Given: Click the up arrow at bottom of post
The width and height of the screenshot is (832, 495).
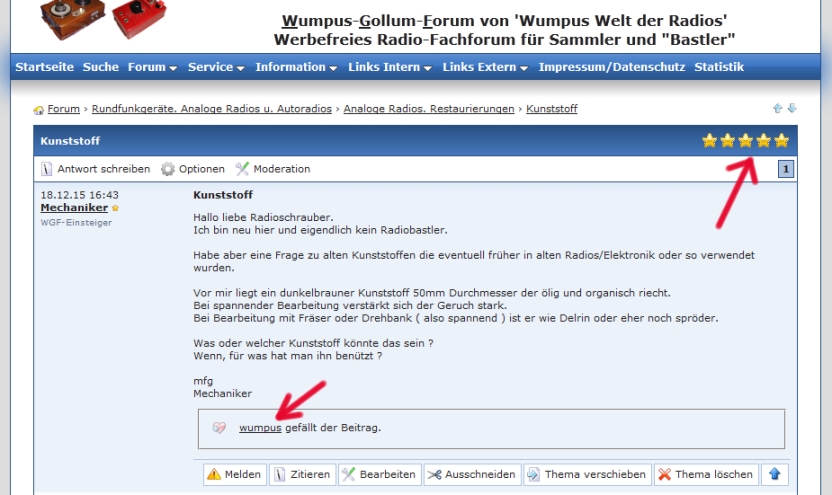Looking at the screenshot, I should pyautogui.click(x=773, y=475).
